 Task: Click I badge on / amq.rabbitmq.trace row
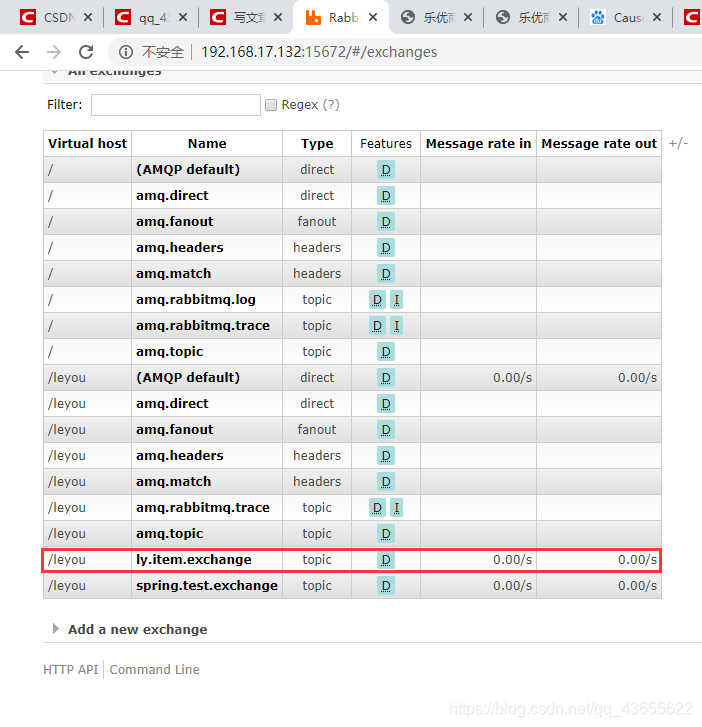point(396,325)
